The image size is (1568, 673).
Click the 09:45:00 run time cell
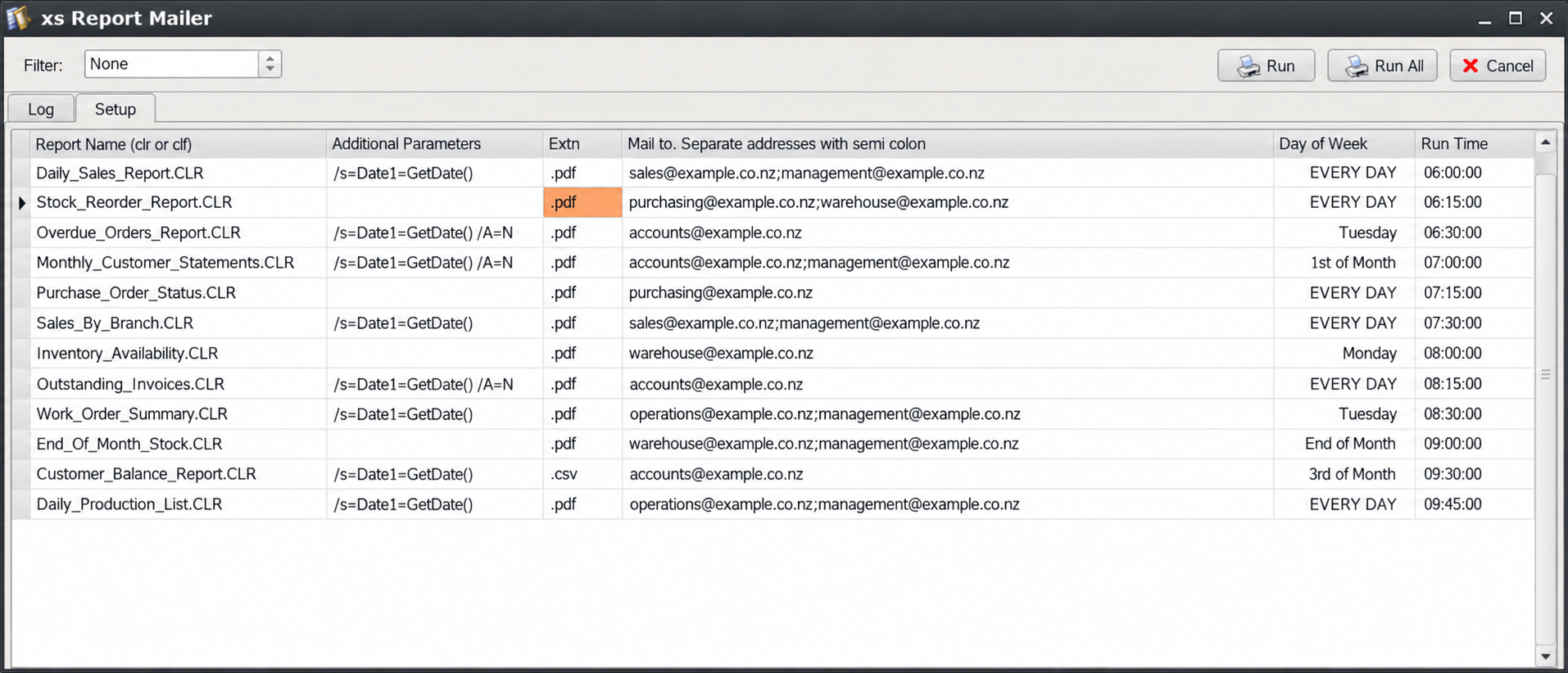pyautogui.click(x=1475, y=504)
